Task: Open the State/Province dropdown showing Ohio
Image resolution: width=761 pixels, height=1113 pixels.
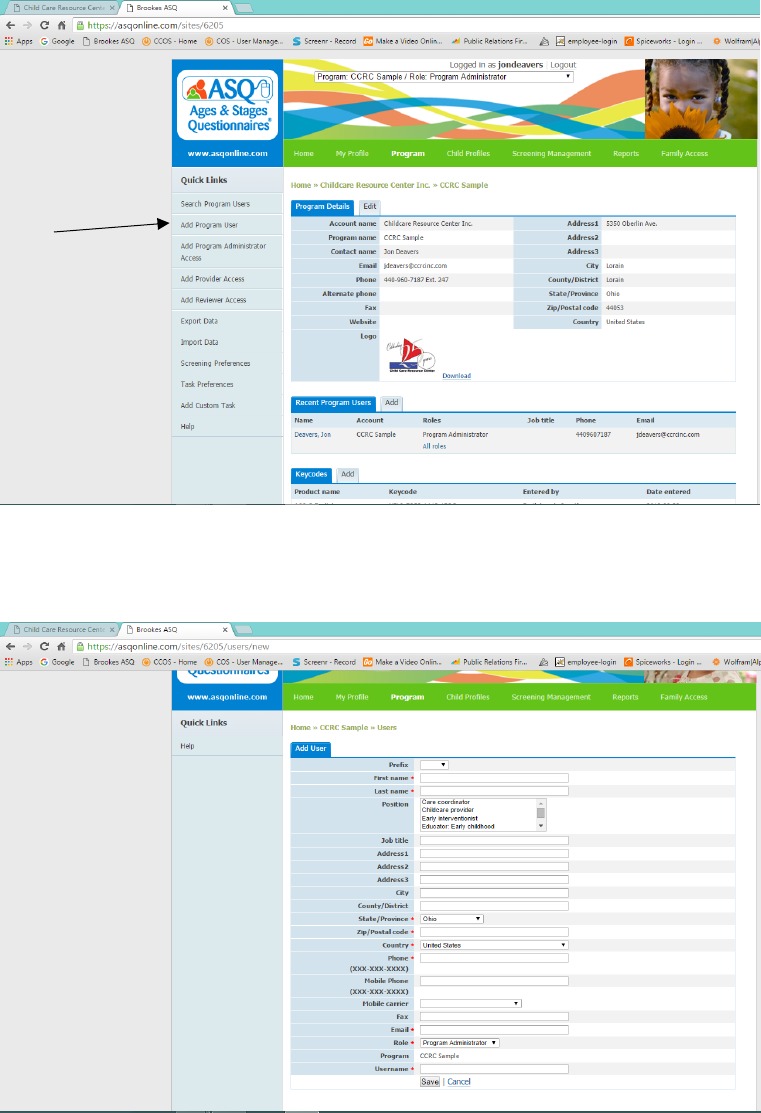Action: pos(451,918)
